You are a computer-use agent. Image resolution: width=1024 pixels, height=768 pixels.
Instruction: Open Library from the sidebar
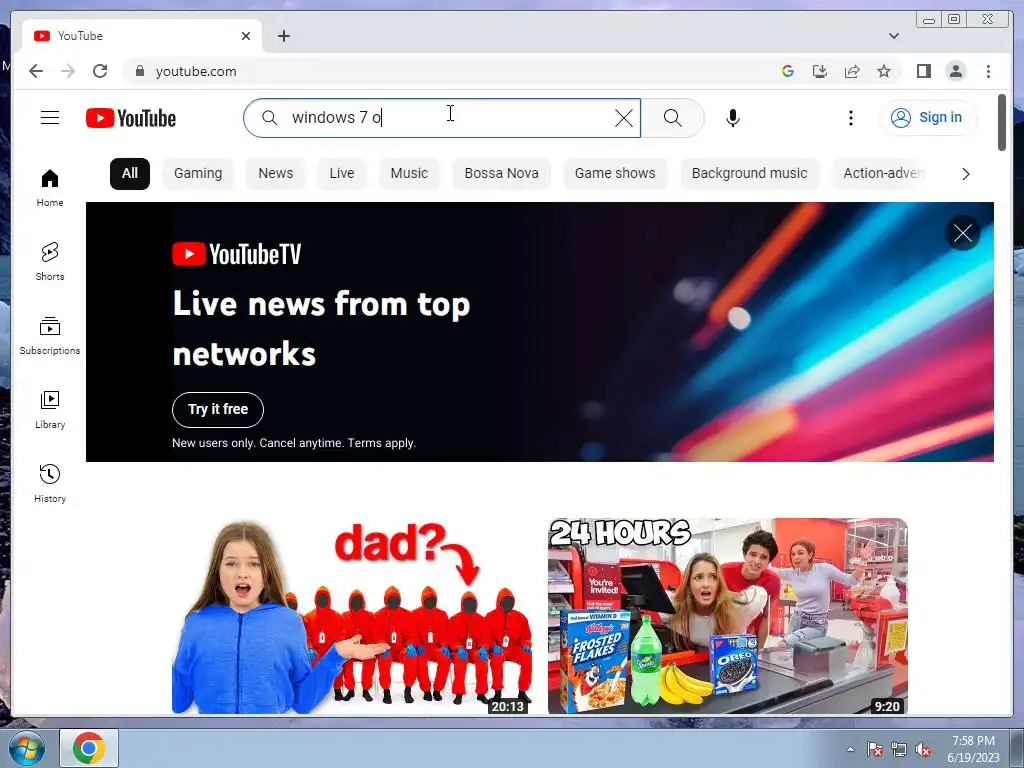(x=50, y=409)
